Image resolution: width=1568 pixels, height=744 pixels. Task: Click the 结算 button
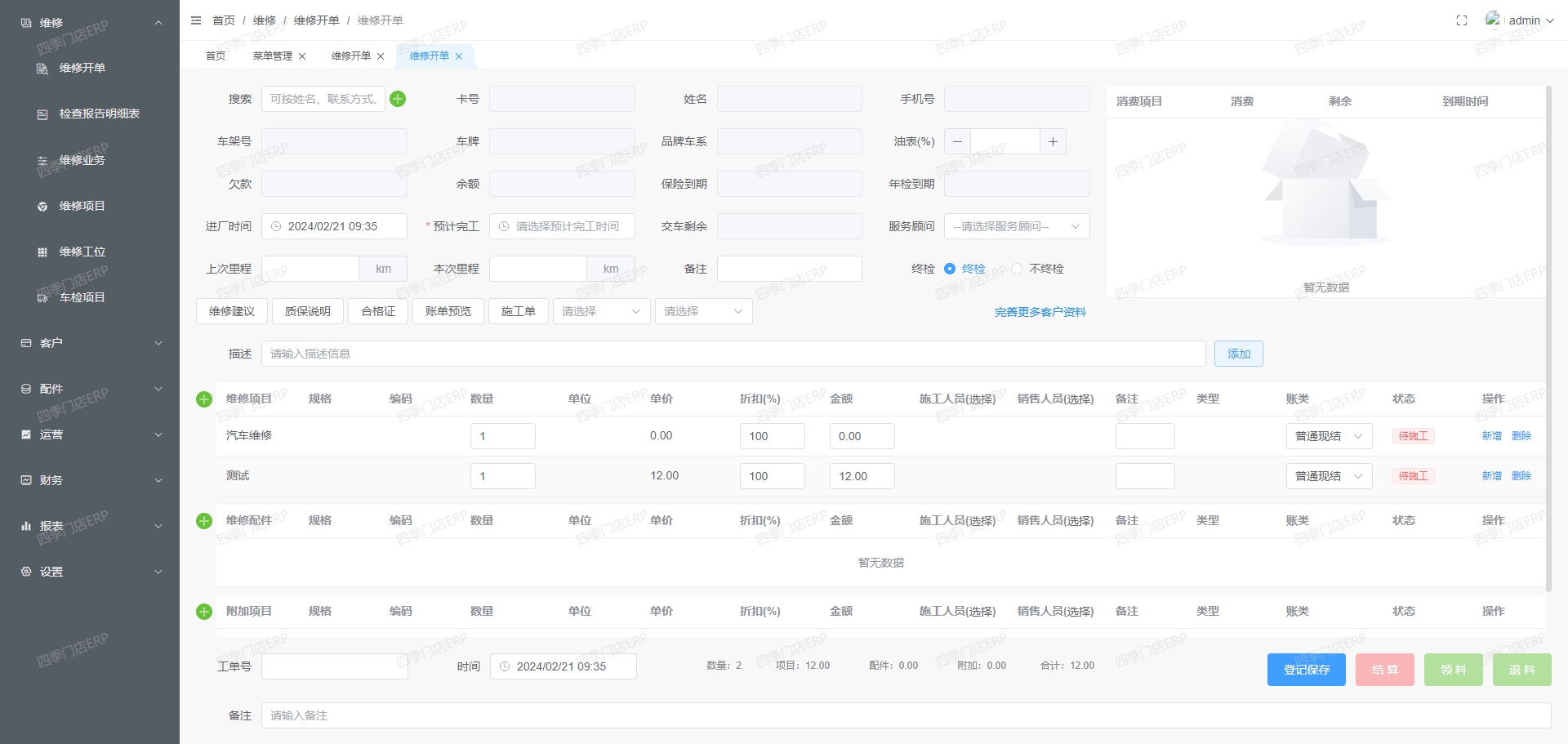[1385, 670]
